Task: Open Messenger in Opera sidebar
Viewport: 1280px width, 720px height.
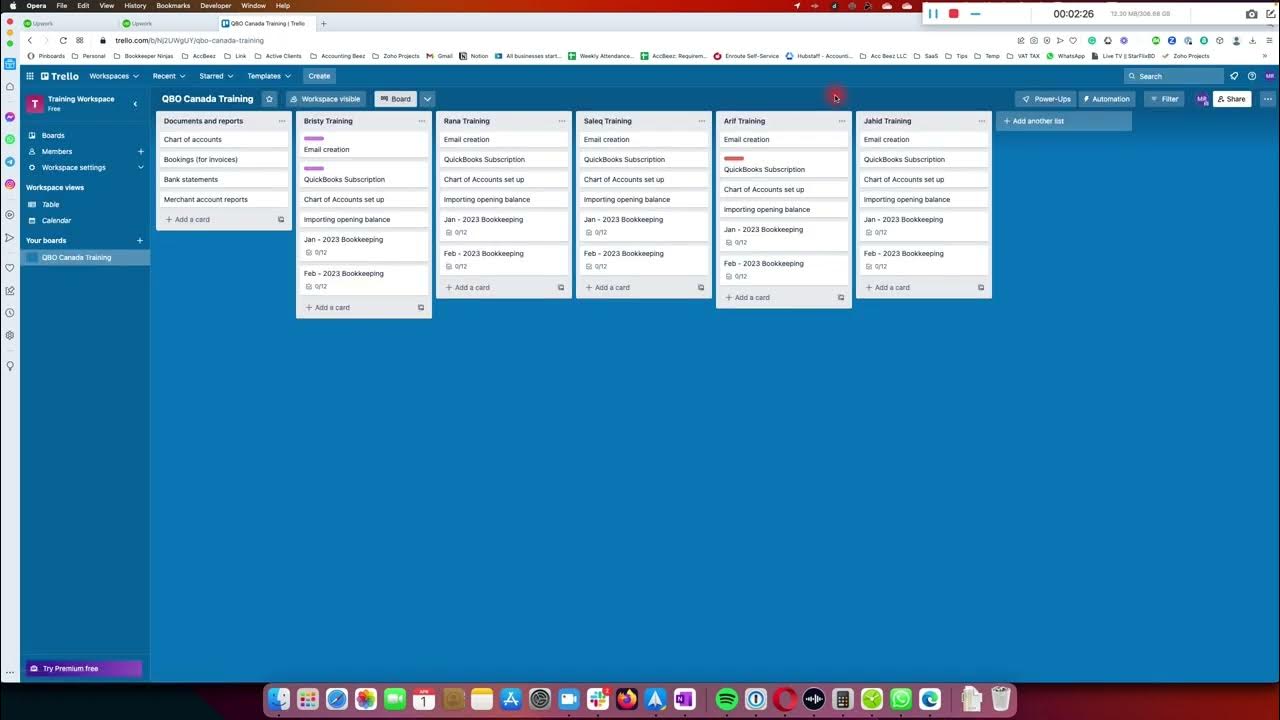Action: tap(10, 117)
